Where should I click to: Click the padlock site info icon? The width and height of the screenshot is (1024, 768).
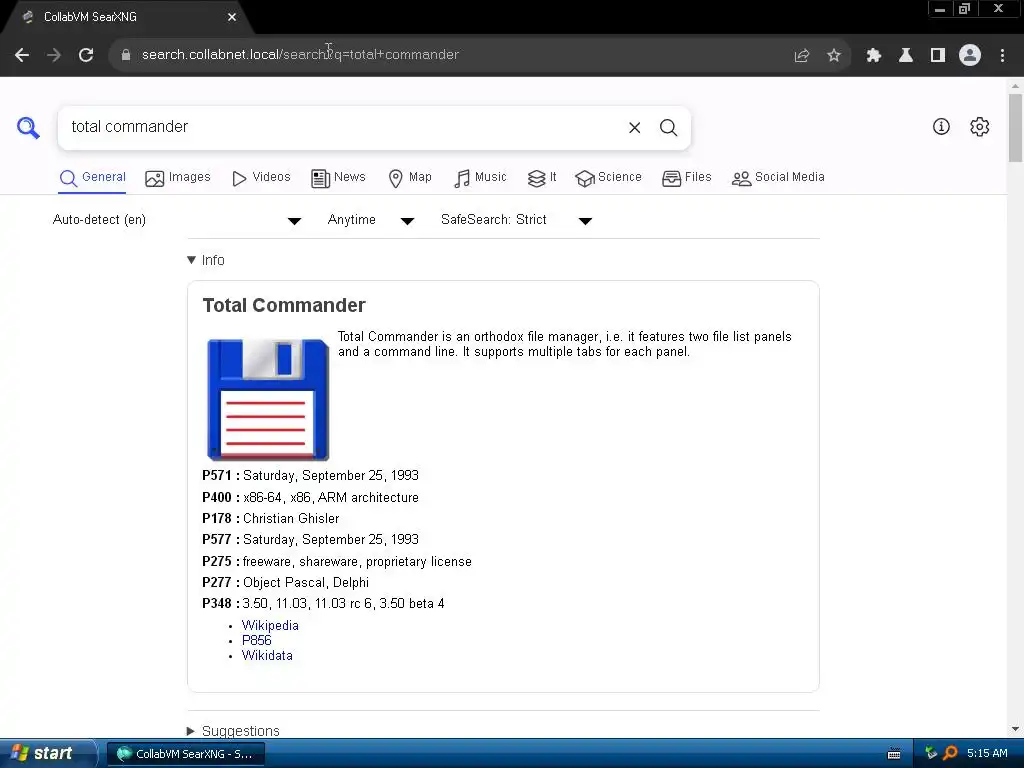coord(126,55)
